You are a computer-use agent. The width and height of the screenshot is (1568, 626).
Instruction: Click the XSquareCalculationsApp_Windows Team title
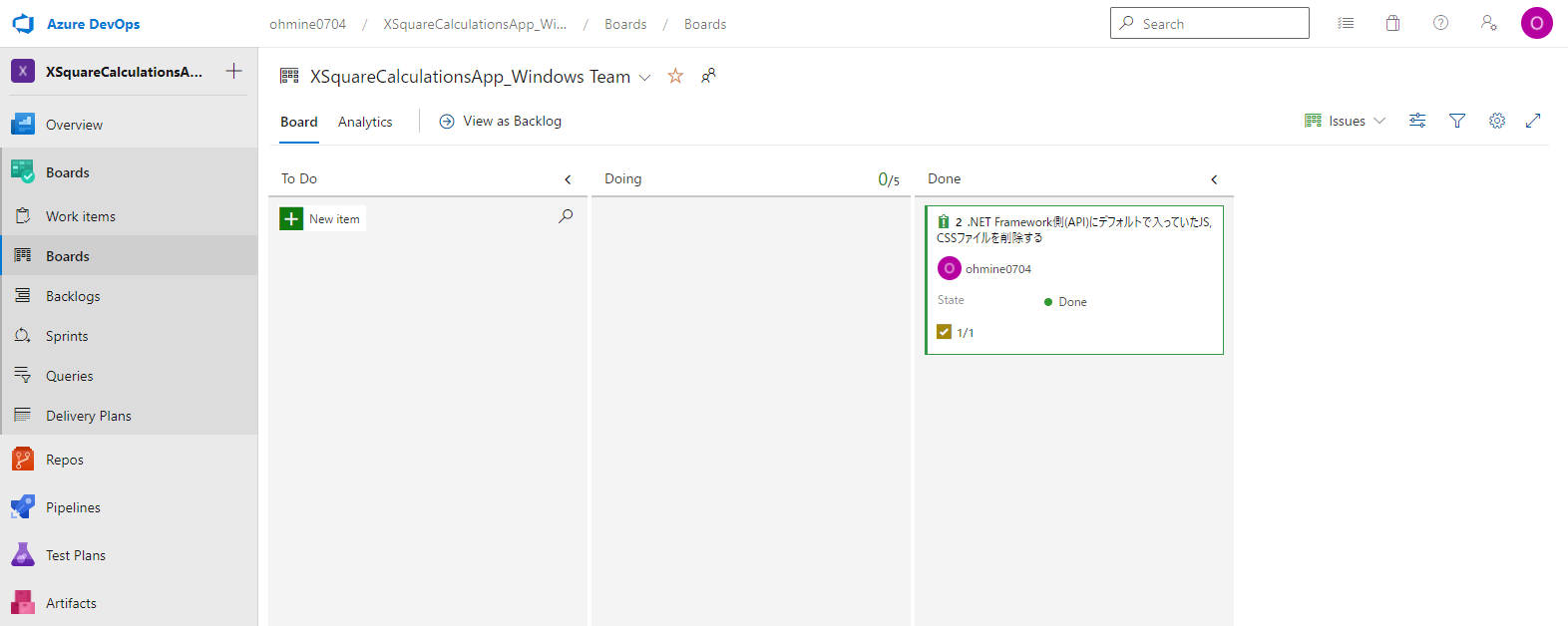click(470, 77)
